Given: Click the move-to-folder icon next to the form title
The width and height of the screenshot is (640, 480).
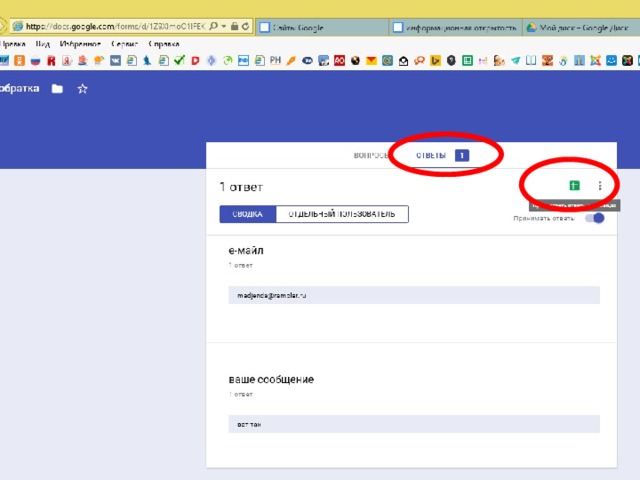Looking at the screenshot, I should (57, 89).
